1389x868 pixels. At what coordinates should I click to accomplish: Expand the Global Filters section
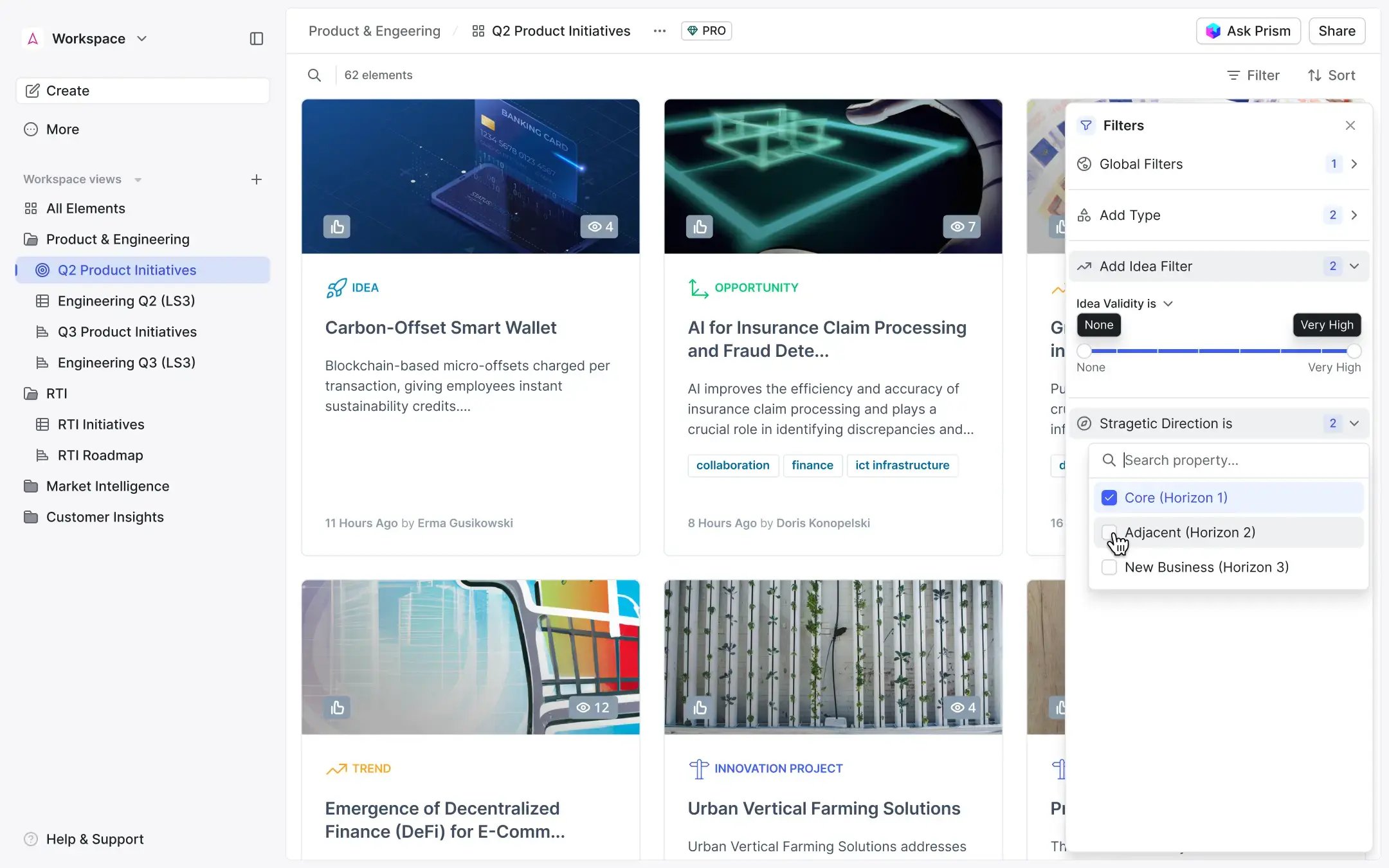click(1354, 163)
